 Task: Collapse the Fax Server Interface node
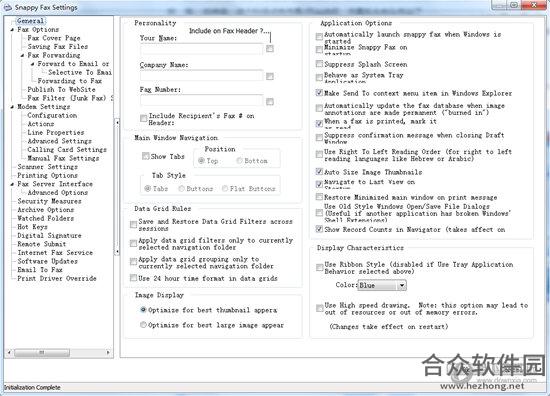point(12,184)
